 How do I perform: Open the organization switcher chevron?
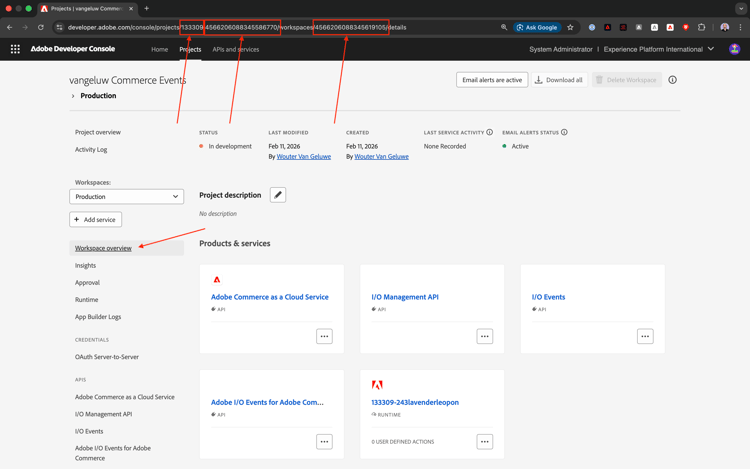click(x=711, y=49)
